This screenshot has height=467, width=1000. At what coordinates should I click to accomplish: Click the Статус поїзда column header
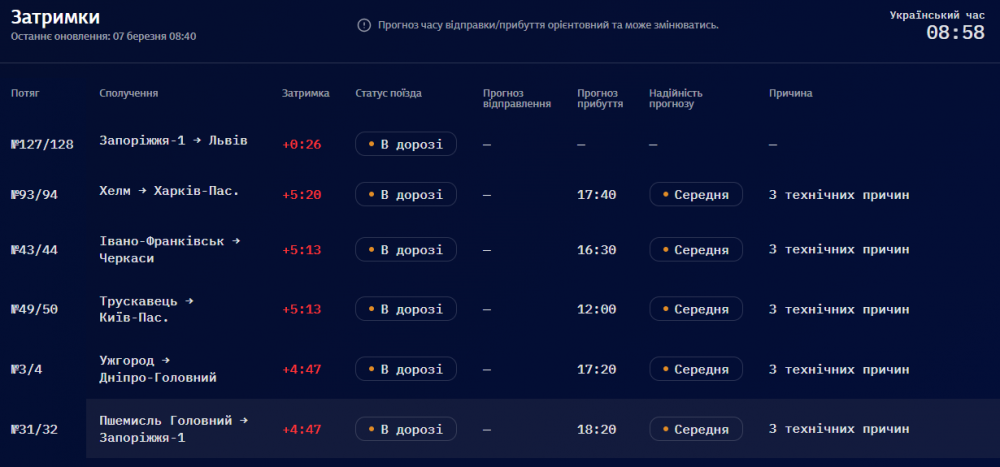click(388, 93)
